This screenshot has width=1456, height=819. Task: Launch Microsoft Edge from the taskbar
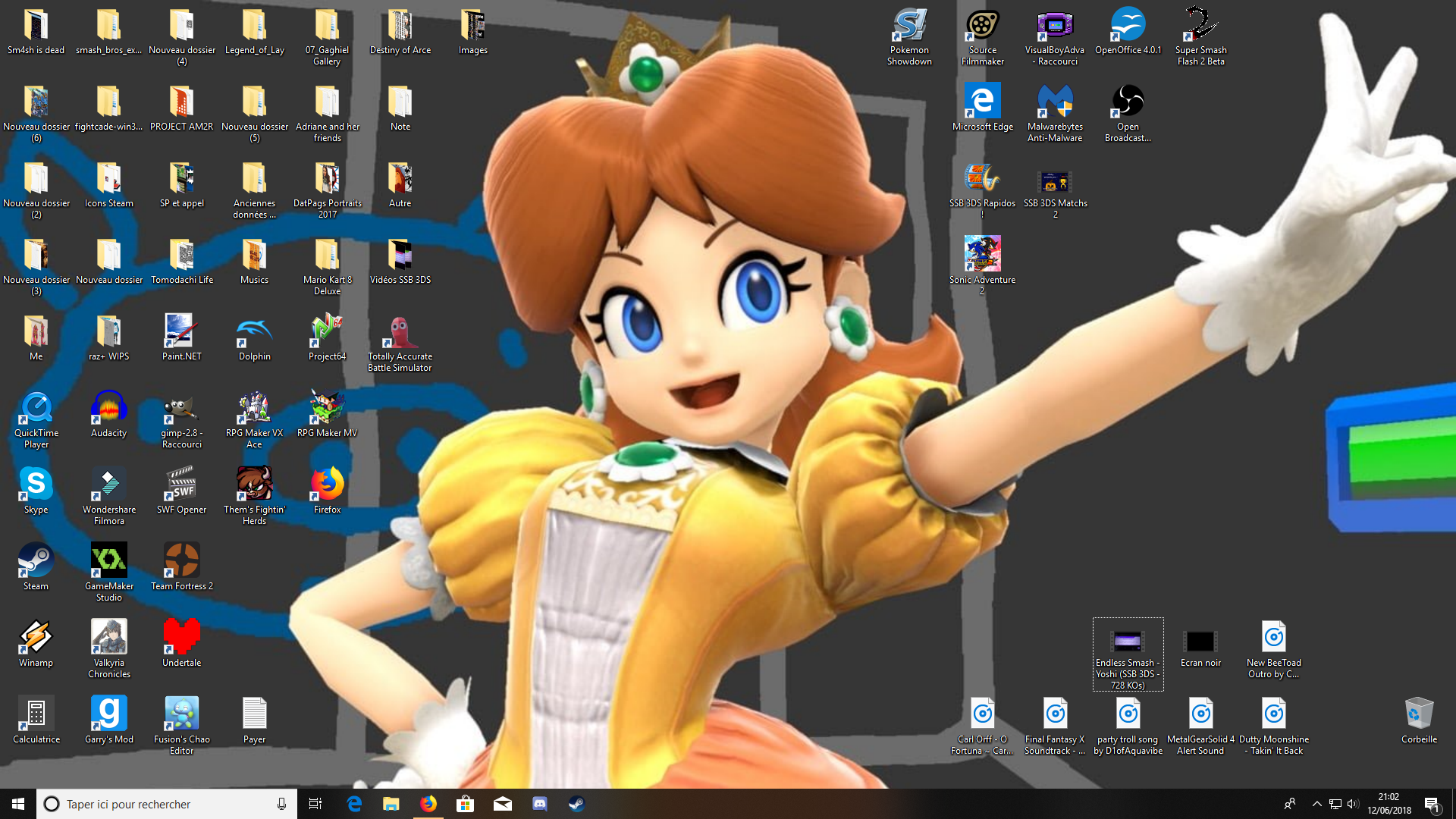[354, 804]
